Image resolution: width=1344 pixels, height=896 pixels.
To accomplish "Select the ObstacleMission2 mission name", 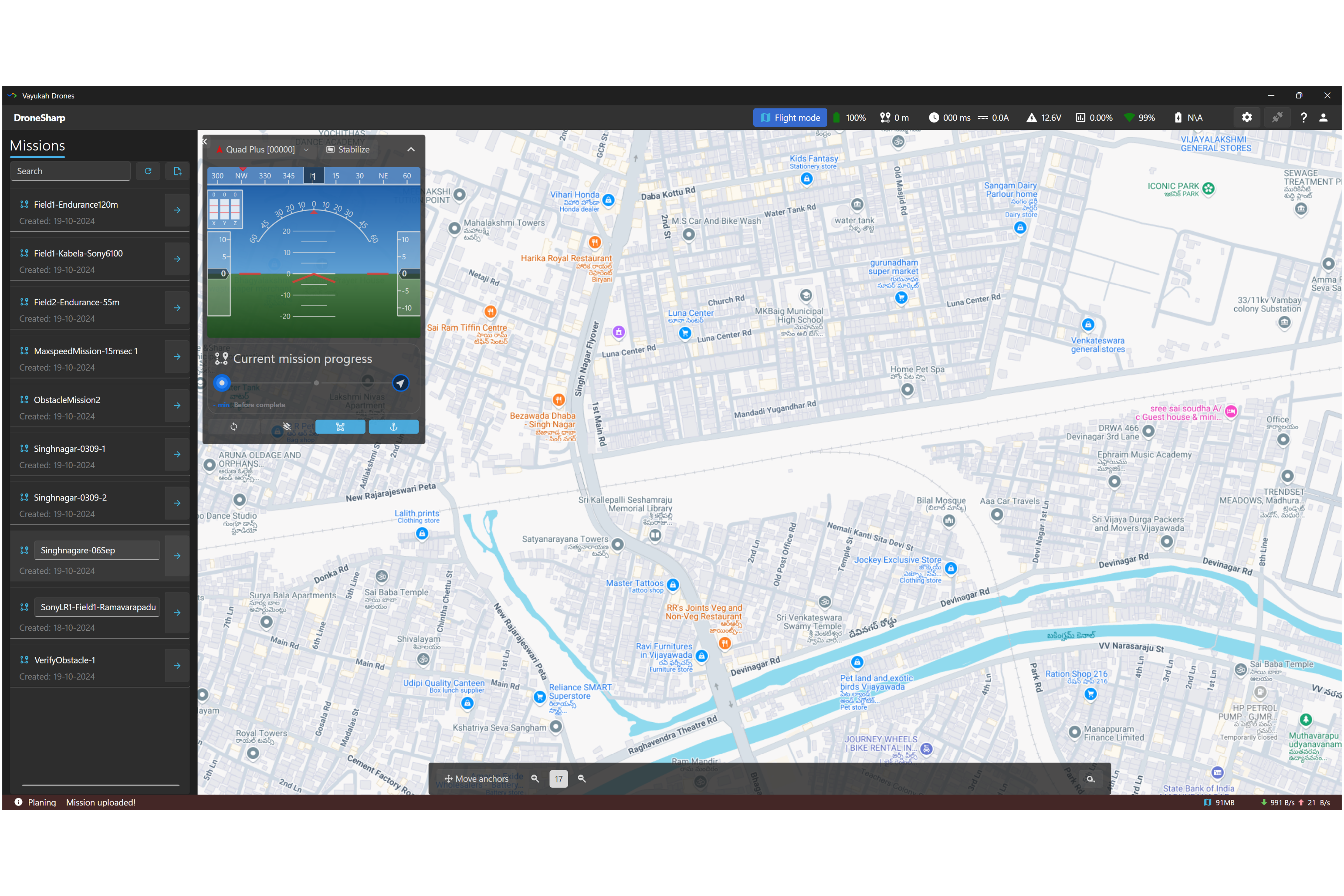I will click(x=67, y=400).
